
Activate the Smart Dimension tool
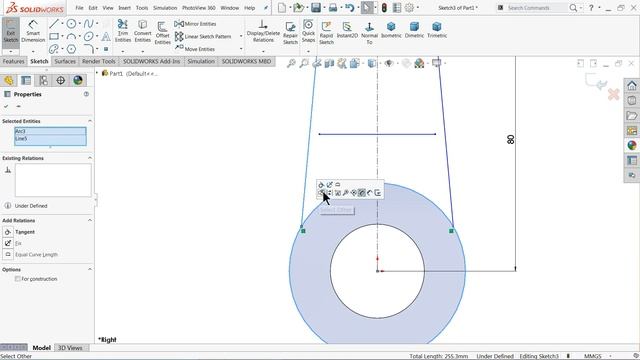[33, 31]
